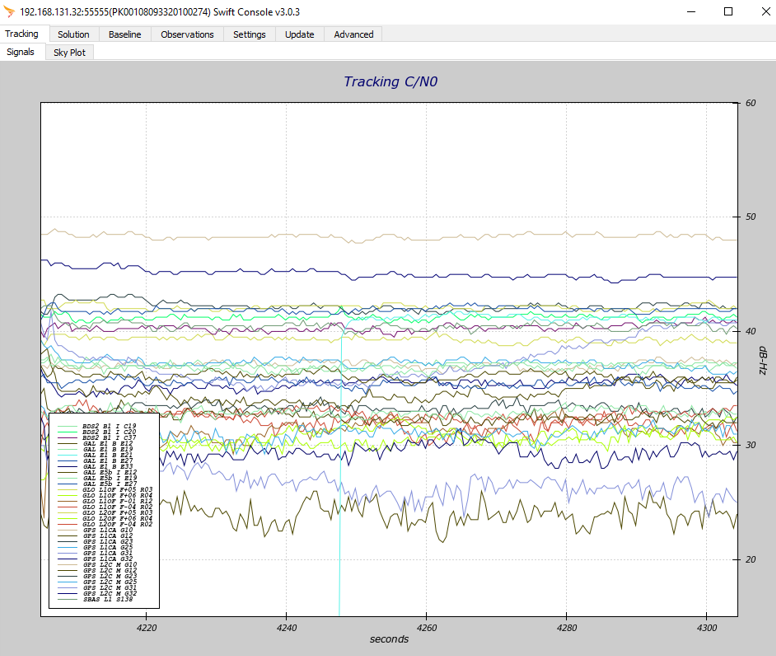776x656 pixels.
Task: Click legend entry 'SBAS L1 S138'
Action: pyautogui.click(x=96, y=599)
